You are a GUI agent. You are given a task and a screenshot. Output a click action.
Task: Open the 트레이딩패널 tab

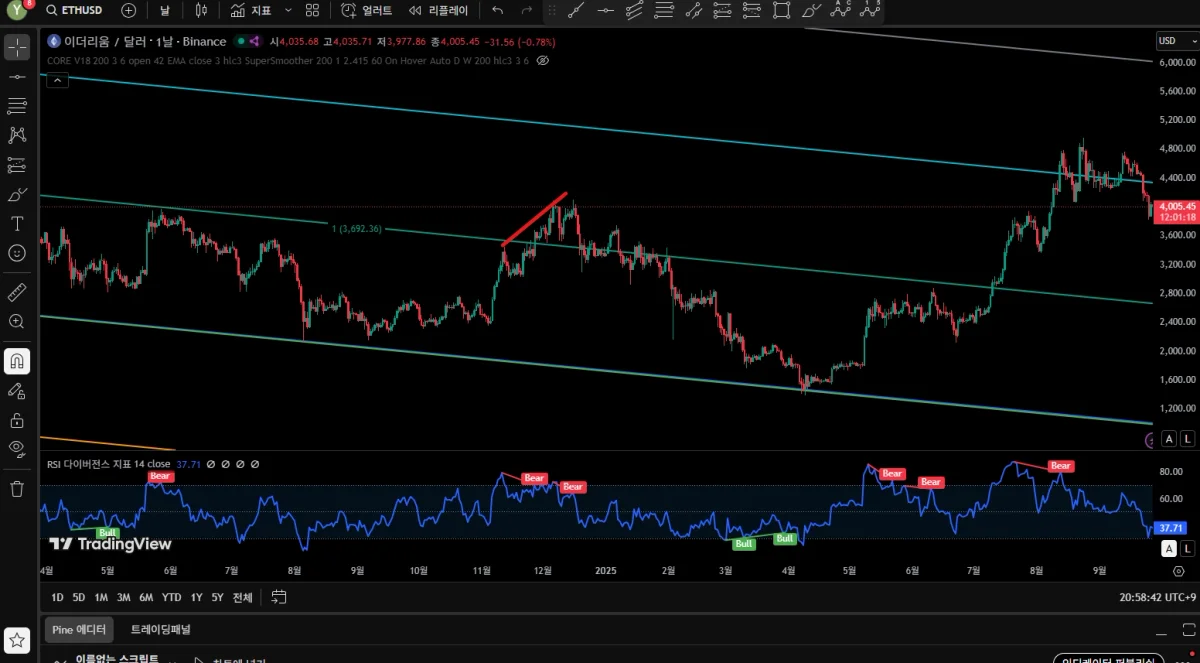160,629
